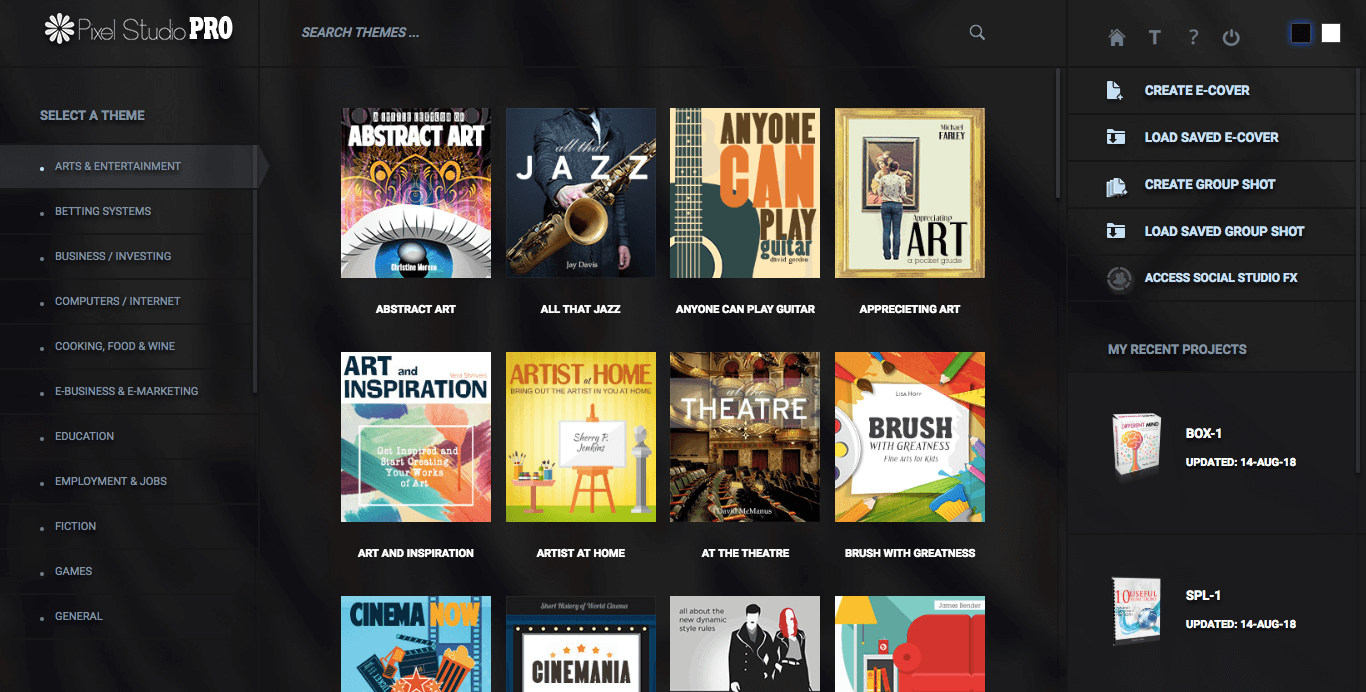This screenshot has height=692, width=1366.
Task: Choose the Anyone Can Play Guitar cover
Action: (x=745, y=193)
